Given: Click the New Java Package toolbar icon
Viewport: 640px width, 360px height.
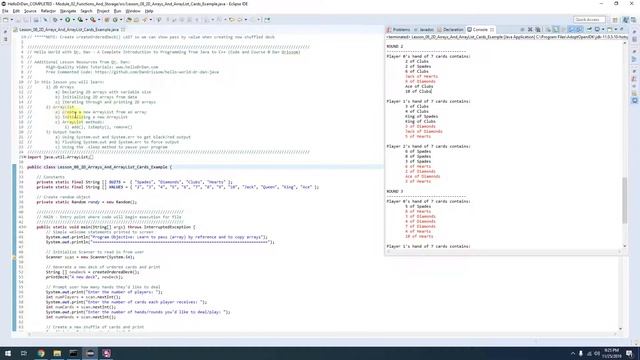Looking at the screenshot, I should (107, 20).
